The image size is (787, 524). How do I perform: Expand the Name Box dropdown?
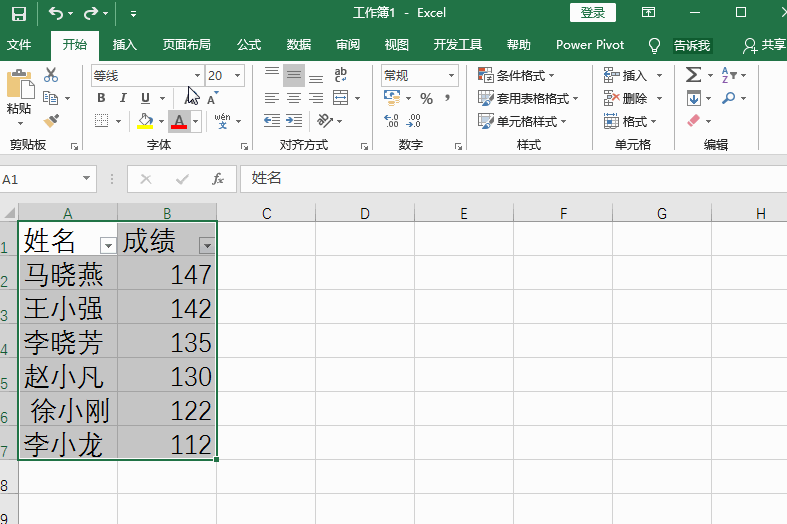[x=86, y=179]
